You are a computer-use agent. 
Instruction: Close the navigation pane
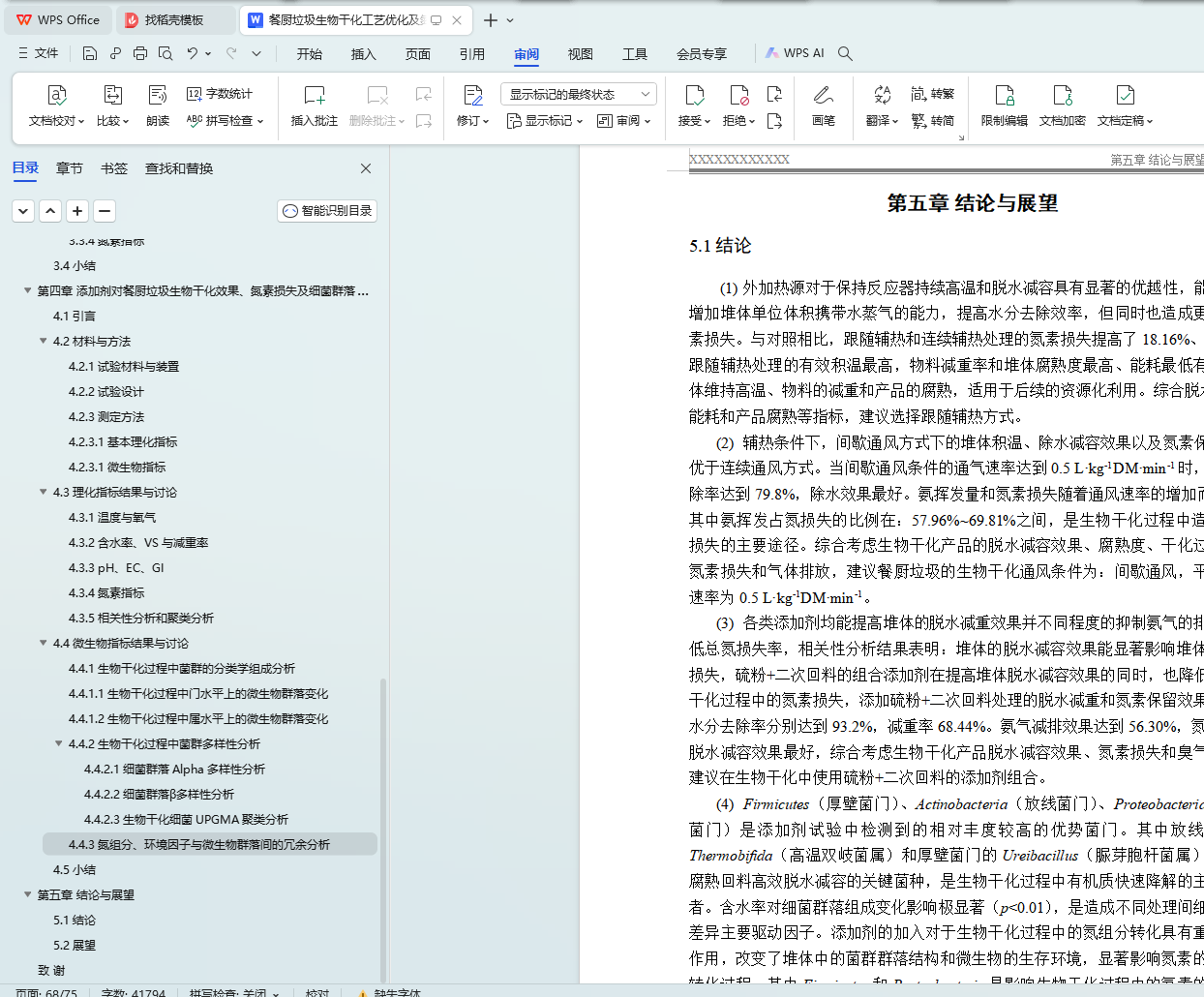(x=366, y=168)
